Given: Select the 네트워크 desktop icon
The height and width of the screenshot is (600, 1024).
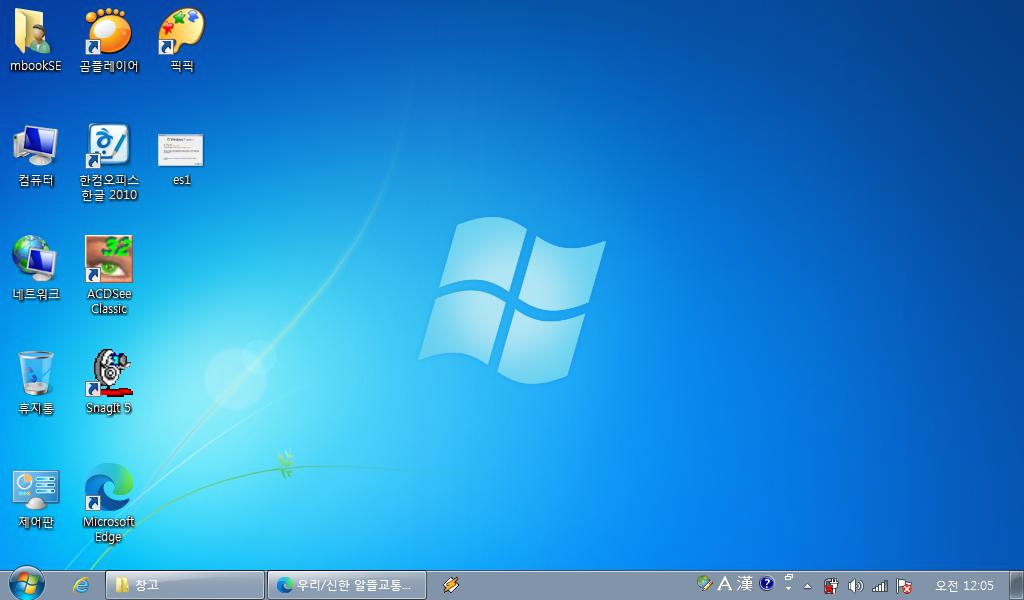Looking at the screenshot, I should tap(35, 268).
